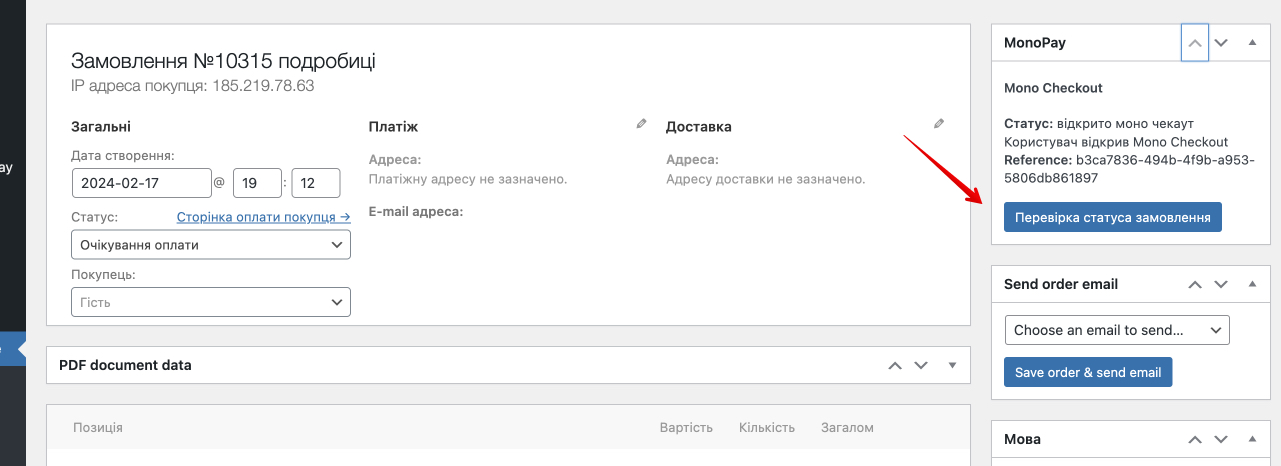Image resolution: width=1281 pixels, height=466 pixels.
Task: Move PDF document data panel down
Action: (922, 365)
